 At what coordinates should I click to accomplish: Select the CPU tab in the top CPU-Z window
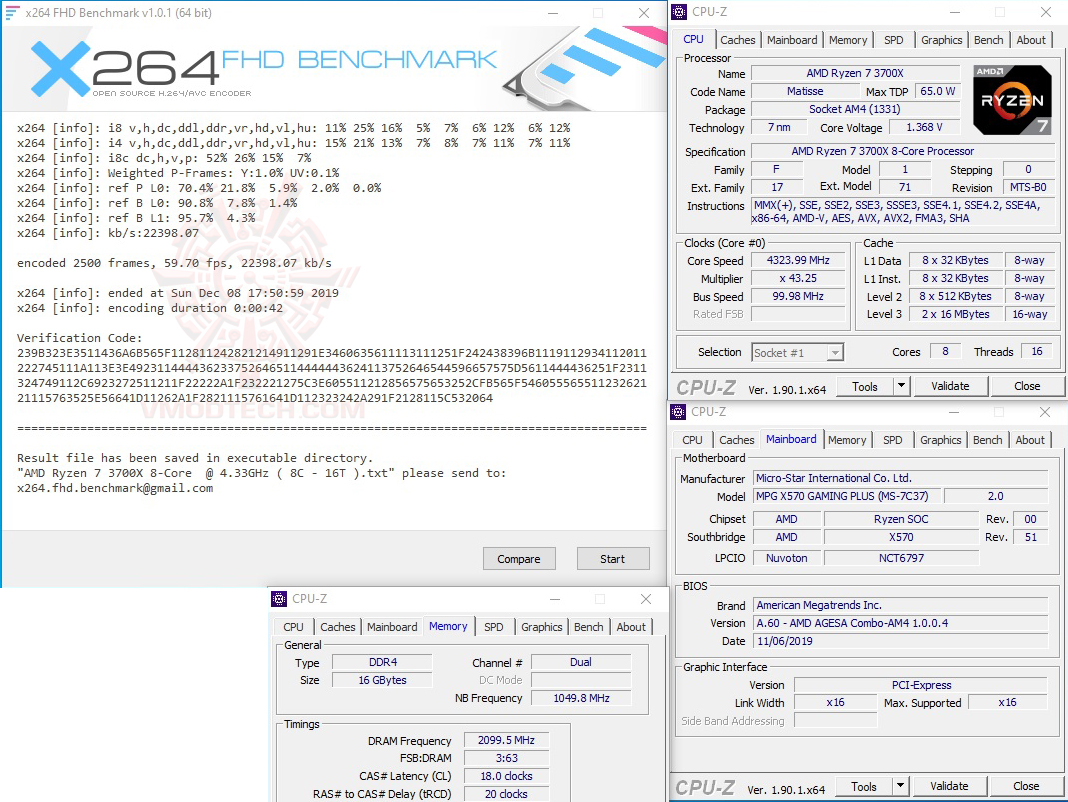click(x=693, y=39)
